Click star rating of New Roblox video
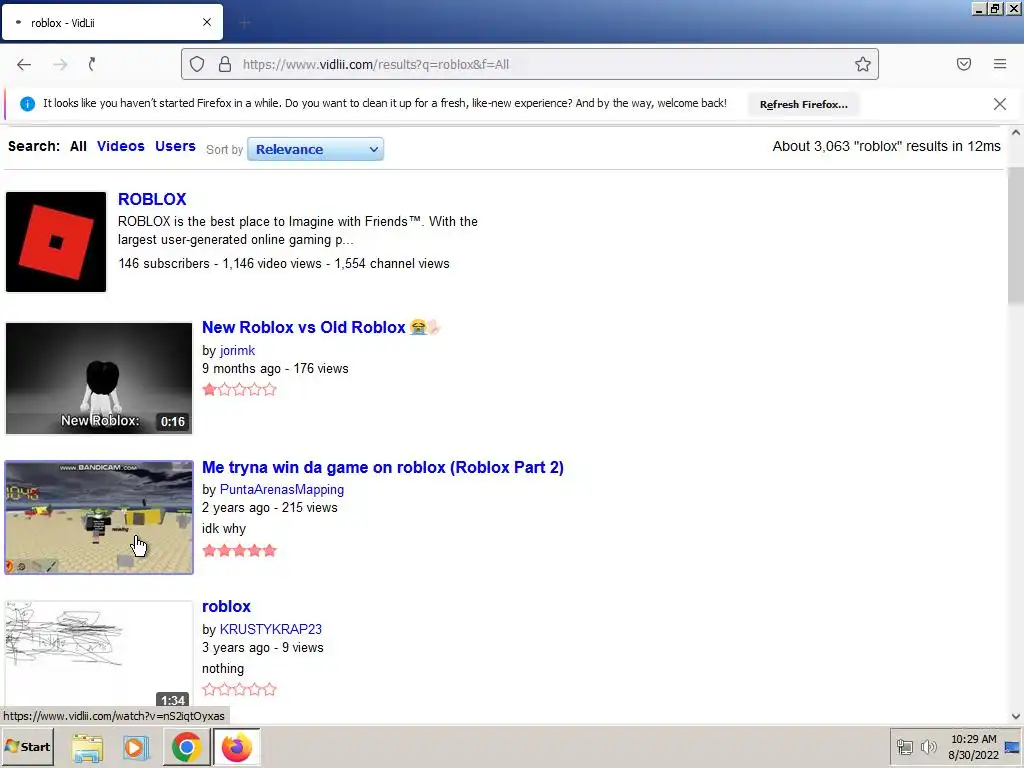1024x768 pixels. pos(240,390)
